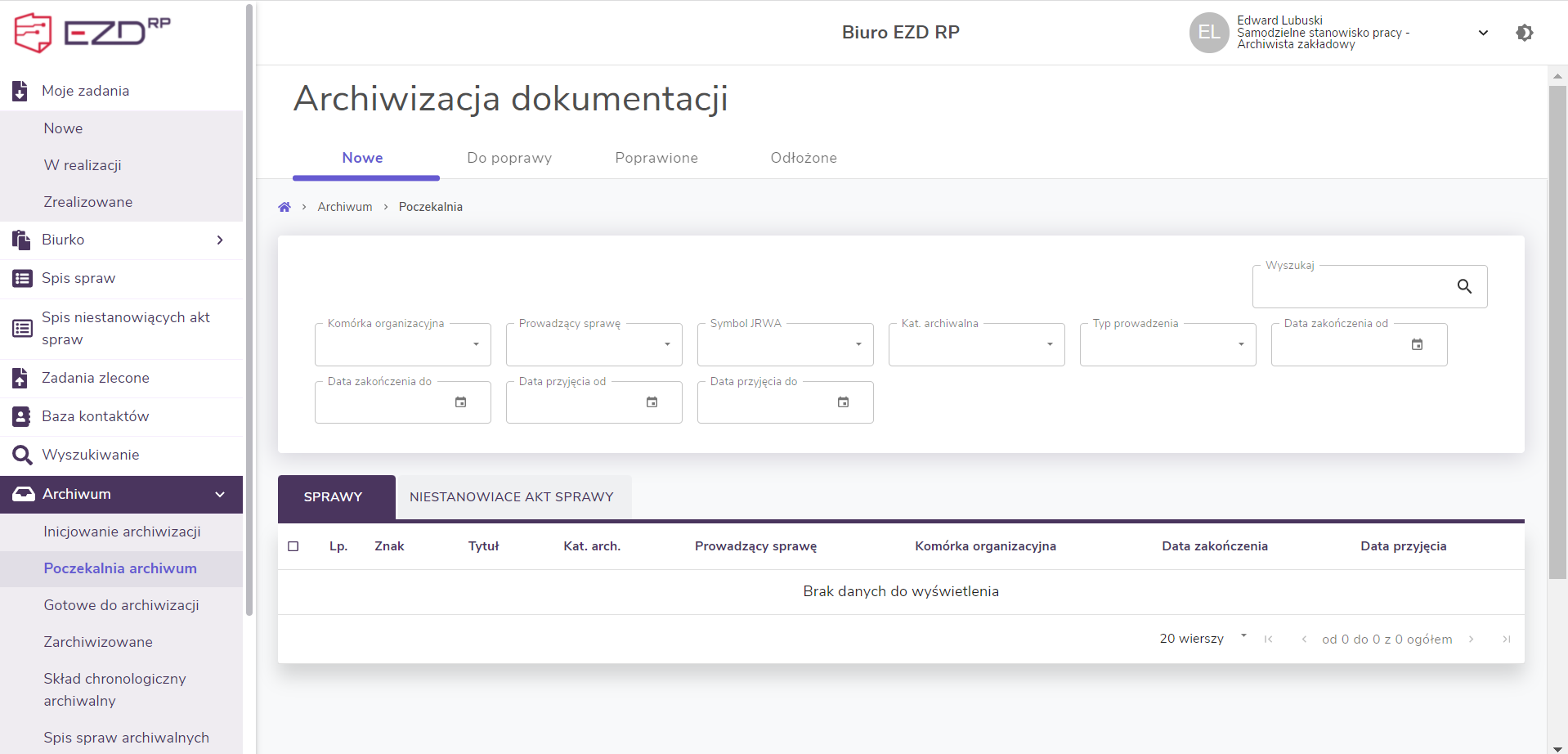
Task: Expand the Biurko sidebar submenu
Action: (x=219, y=240)
